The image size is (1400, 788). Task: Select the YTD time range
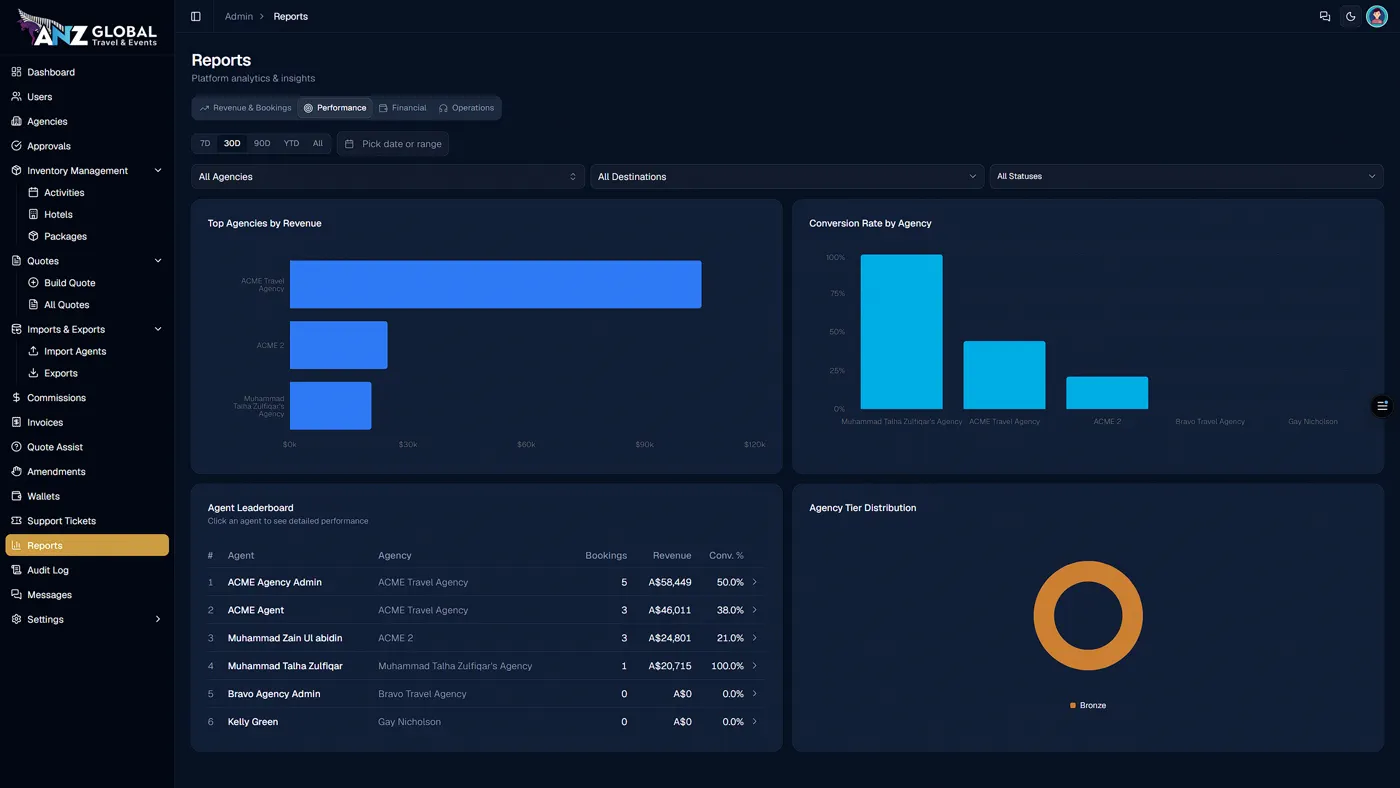click(x=291, y=143)
